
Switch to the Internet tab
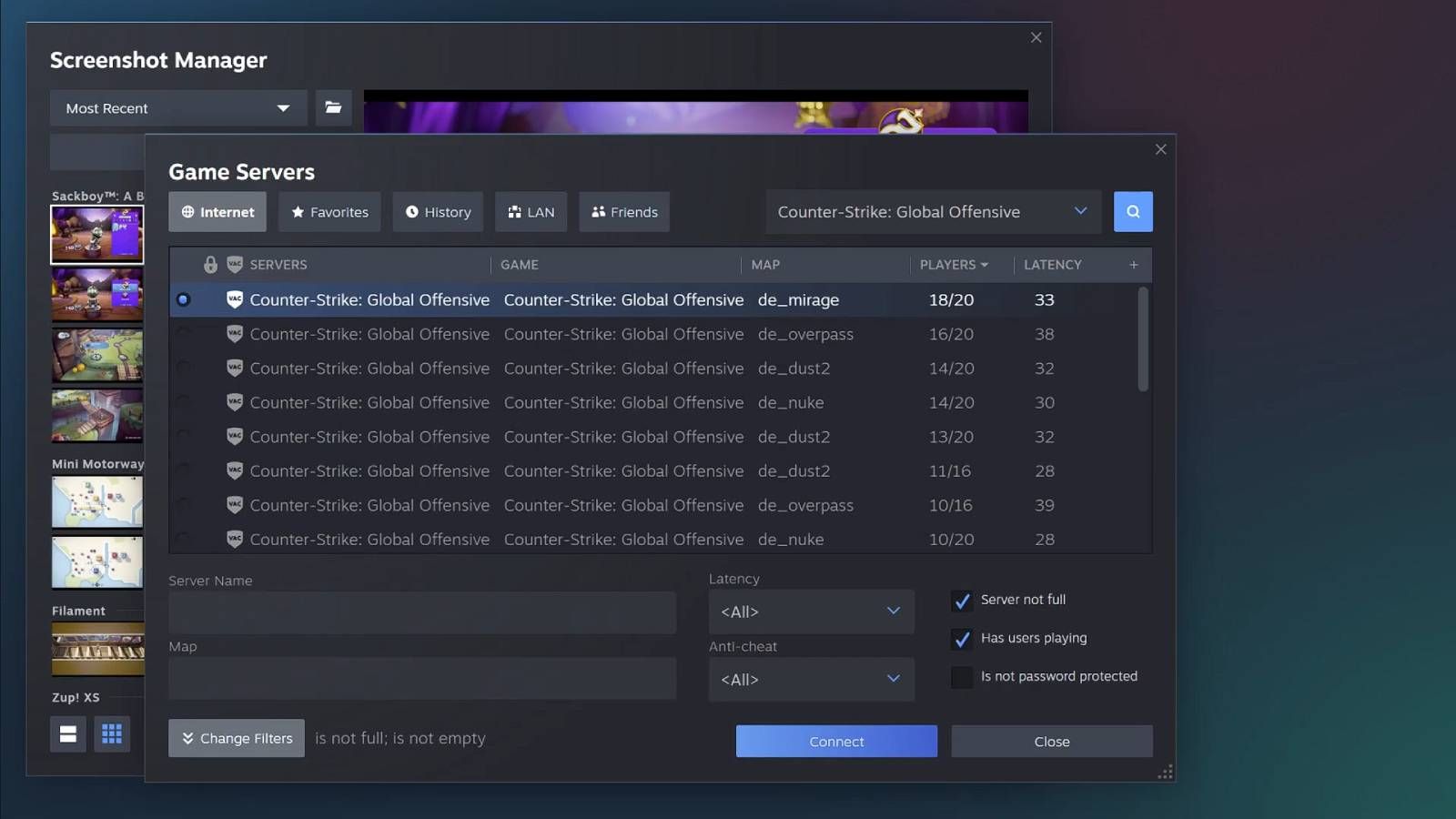pos(217,212)
